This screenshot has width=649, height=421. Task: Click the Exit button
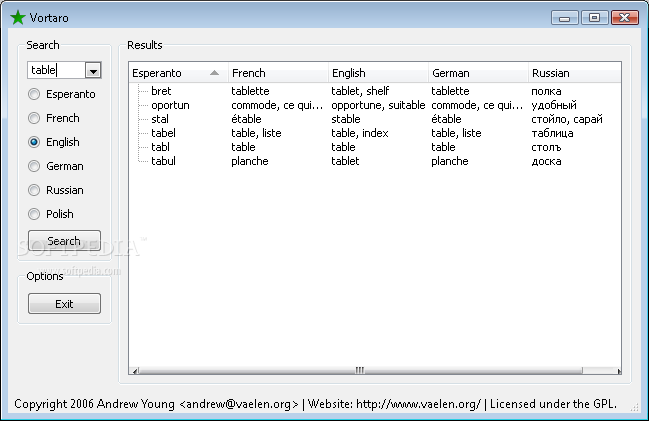(x=64, y=304)
